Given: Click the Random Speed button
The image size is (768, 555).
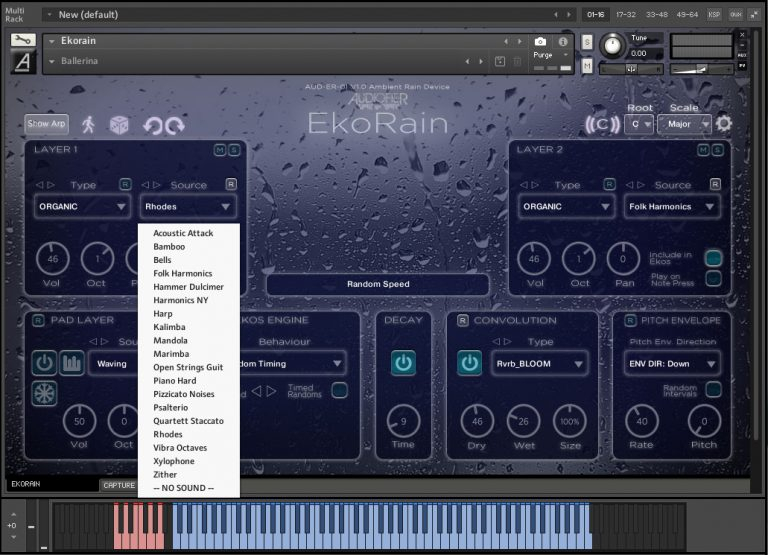Looking at the screenshot, I should point(377,284).
